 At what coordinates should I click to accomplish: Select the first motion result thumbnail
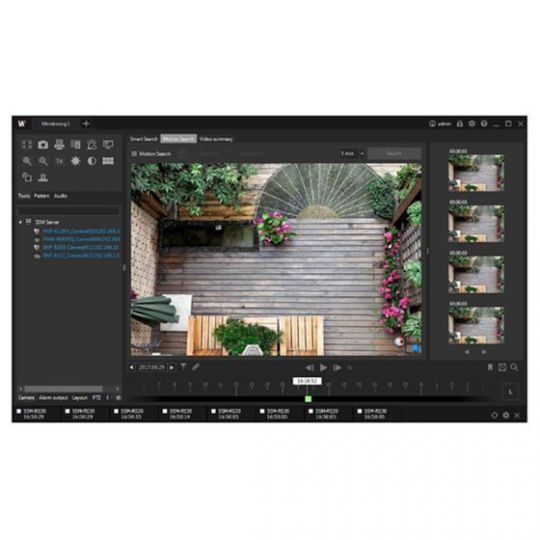(x=476, y=173)
